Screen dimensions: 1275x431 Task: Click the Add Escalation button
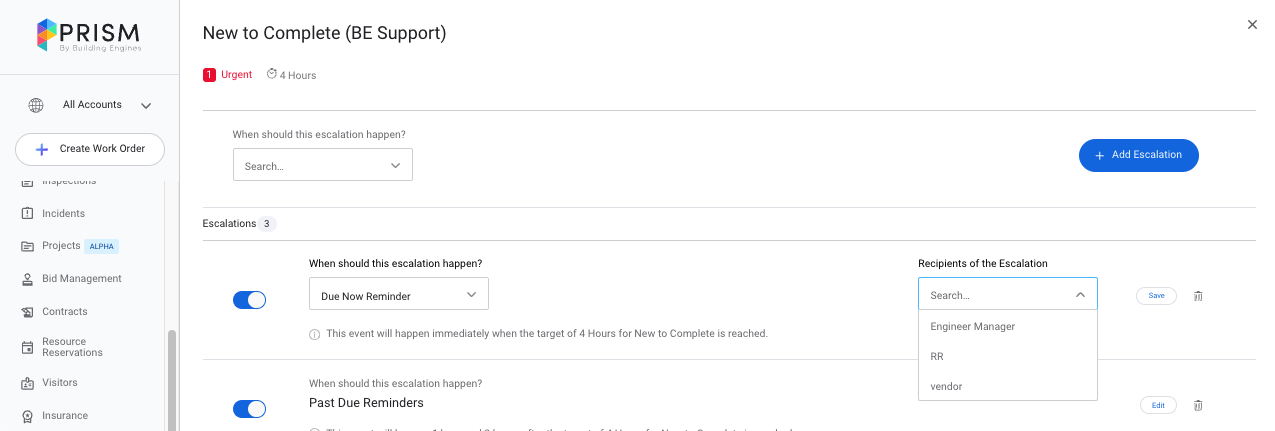(x=1138, y=155)
